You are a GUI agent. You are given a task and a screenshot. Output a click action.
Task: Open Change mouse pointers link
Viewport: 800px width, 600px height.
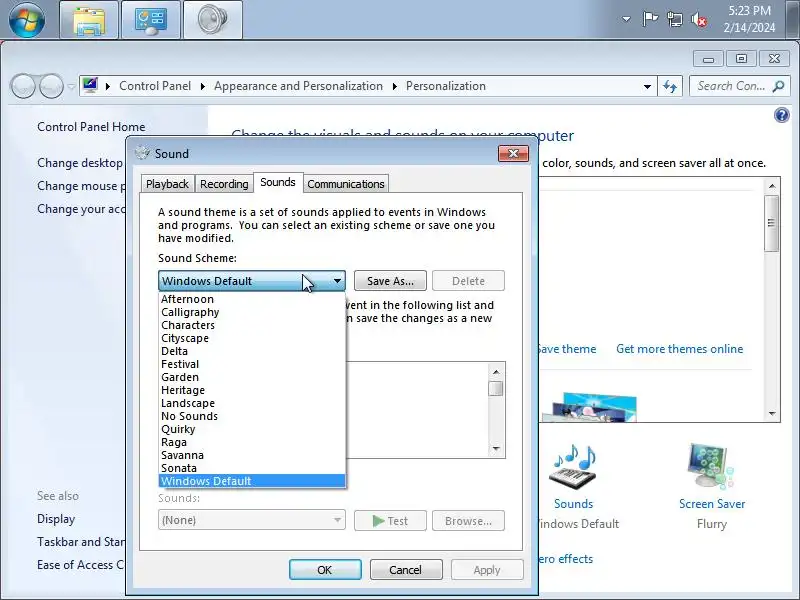click(81, 186)
